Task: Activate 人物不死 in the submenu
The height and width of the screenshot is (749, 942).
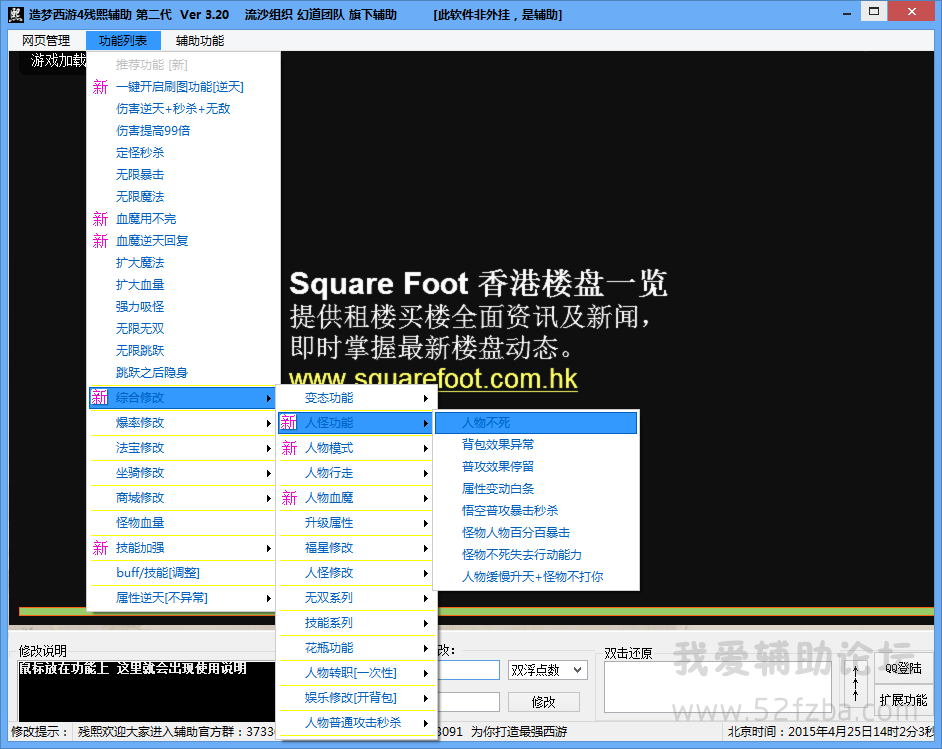Action: click(x=536, y=423)
